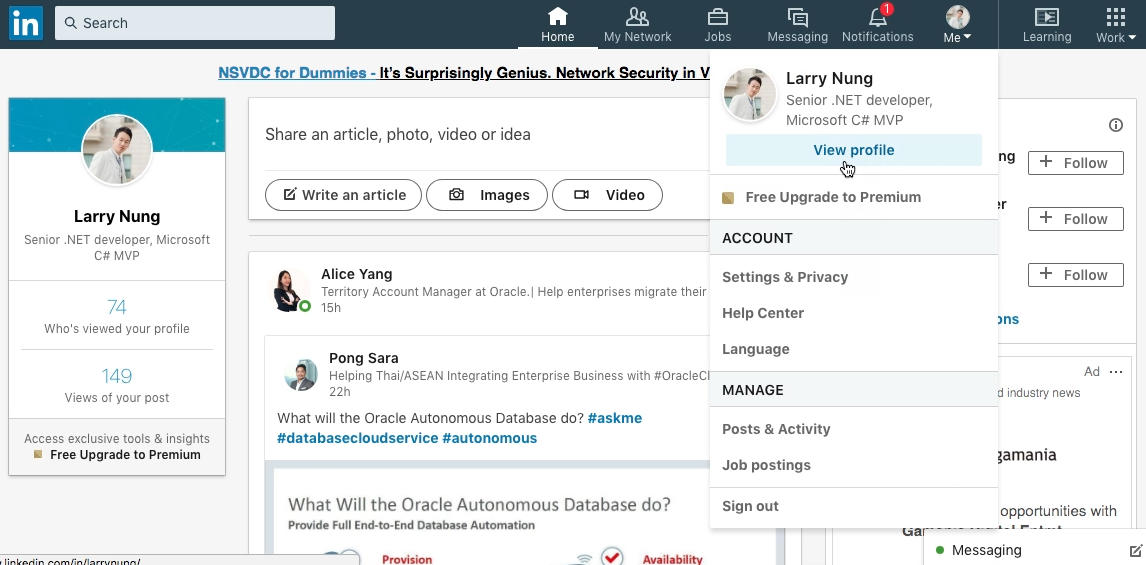This screenshot has height=565, width=1146.
Task: Open the Home tab
Action: click(558, 24)
